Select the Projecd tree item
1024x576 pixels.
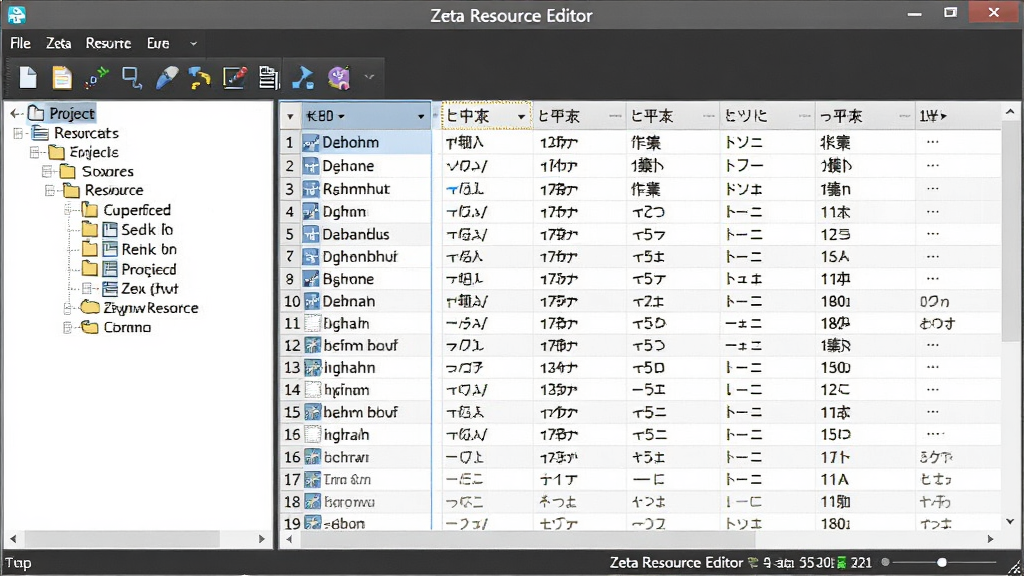pyautogui.click(x=149, y=269)
